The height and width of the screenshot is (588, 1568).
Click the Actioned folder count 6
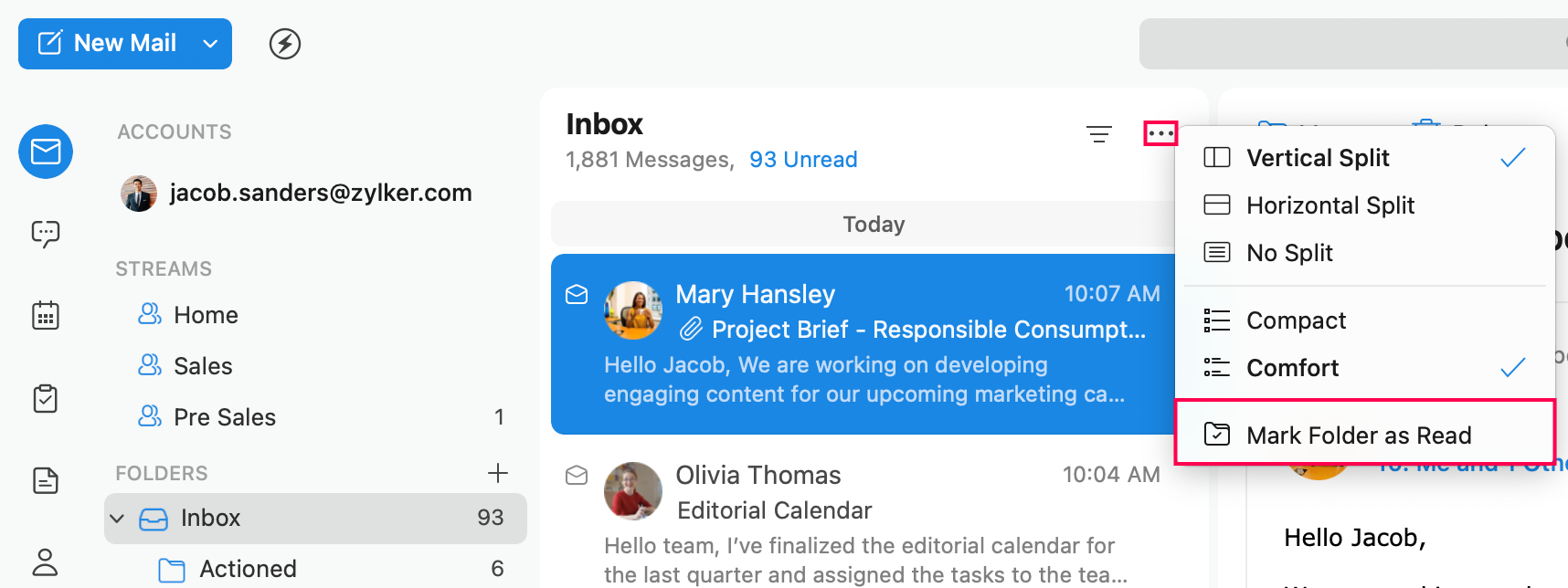tap(497, 569)
